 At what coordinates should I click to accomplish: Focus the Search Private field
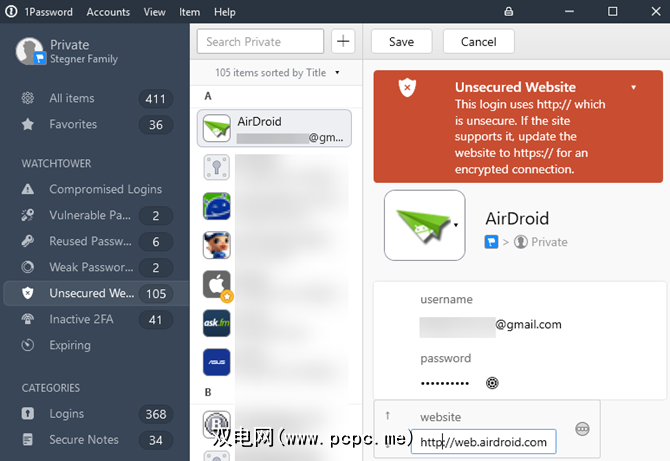click(260, 41)
